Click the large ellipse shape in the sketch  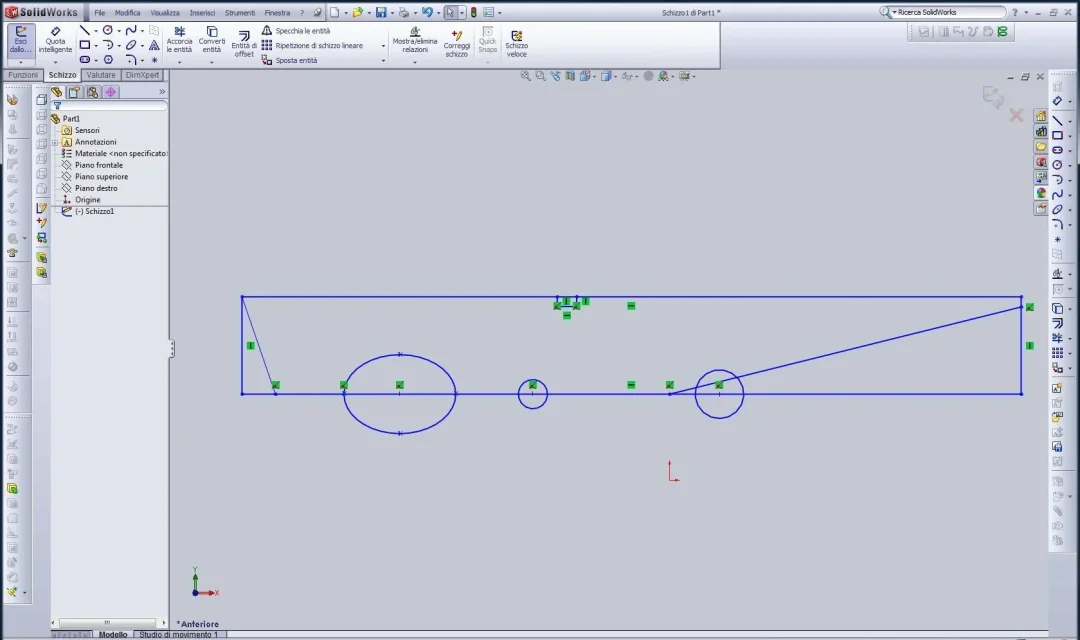point(399,394)
